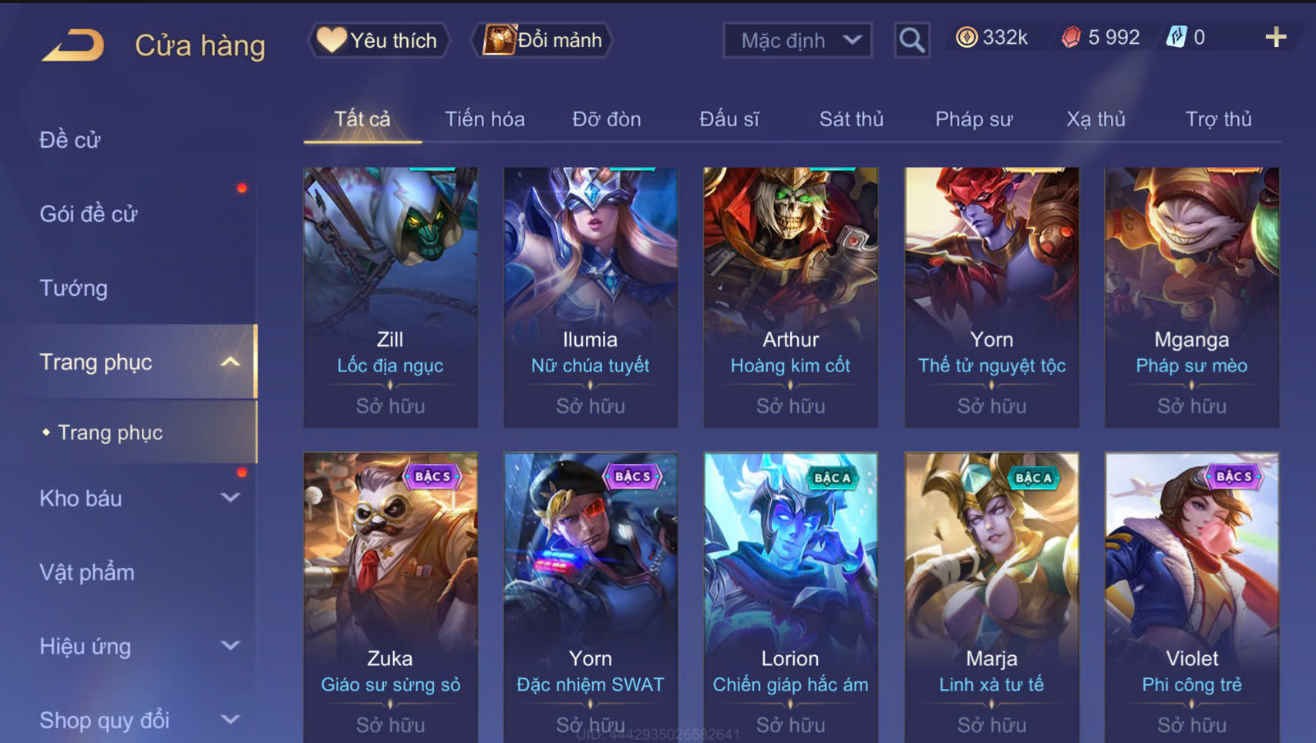Expand the Kho báu sidebar section

point(230,498)
